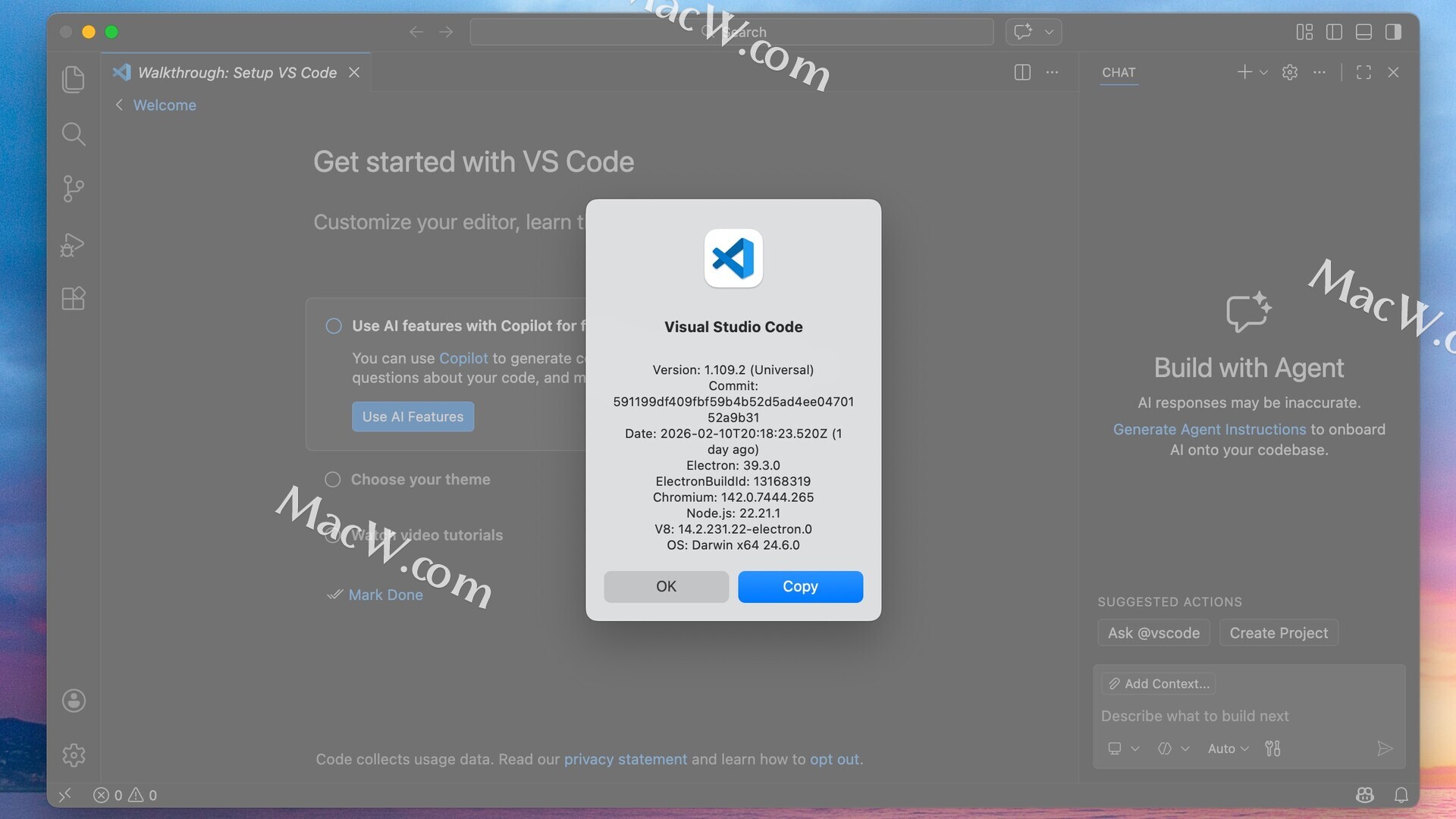Open the Explorer view in activity bar

(x=74, y=80)
